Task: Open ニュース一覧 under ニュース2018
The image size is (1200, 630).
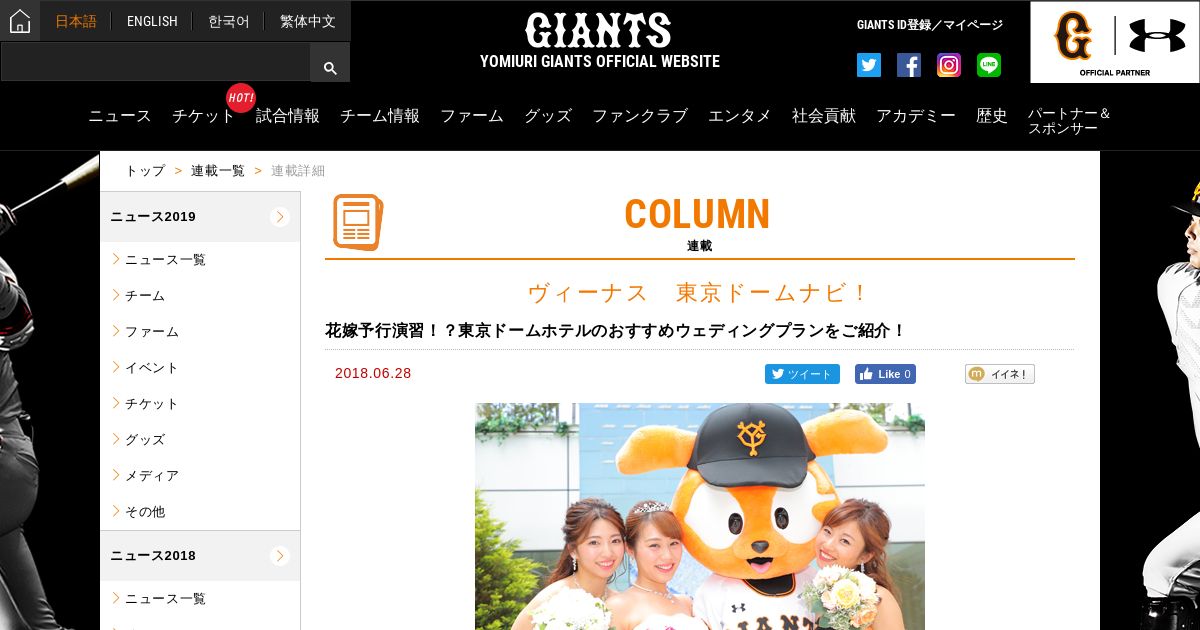Action: tap(165, 598)
